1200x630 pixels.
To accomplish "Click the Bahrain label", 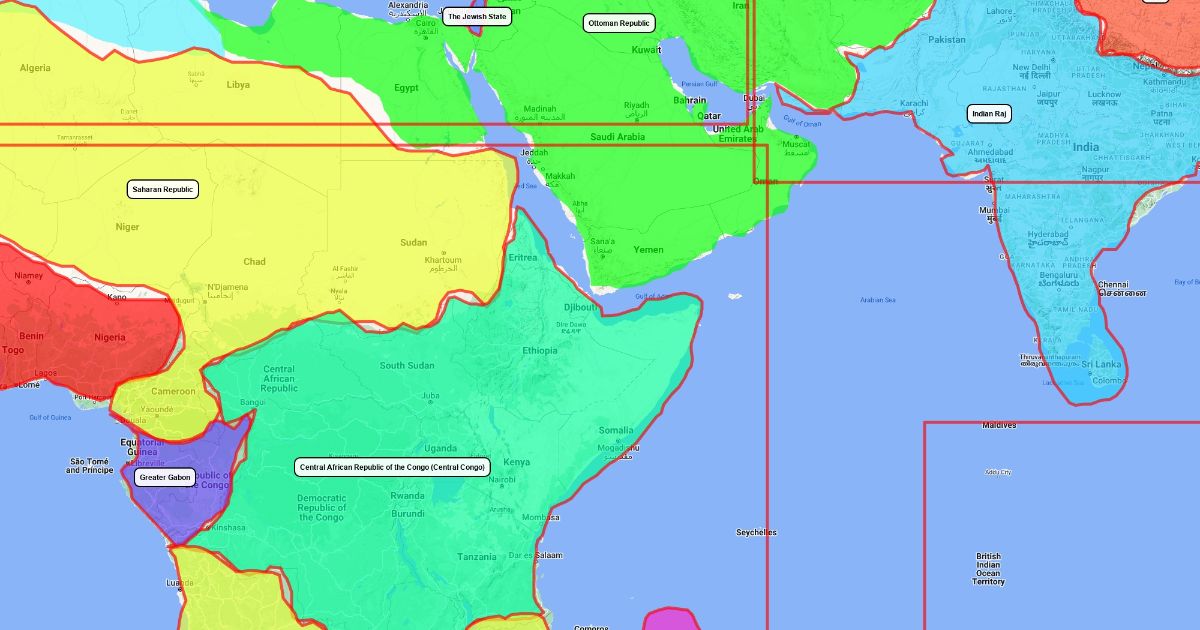I will click(x=689, y=100).
